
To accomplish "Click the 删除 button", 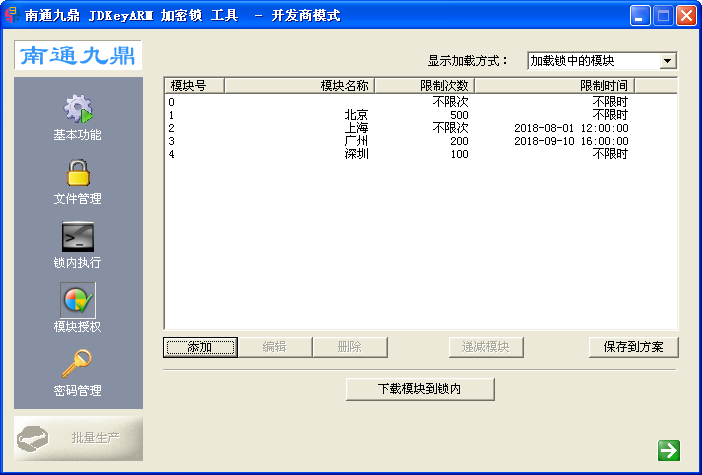I will [x=350, y=347].
